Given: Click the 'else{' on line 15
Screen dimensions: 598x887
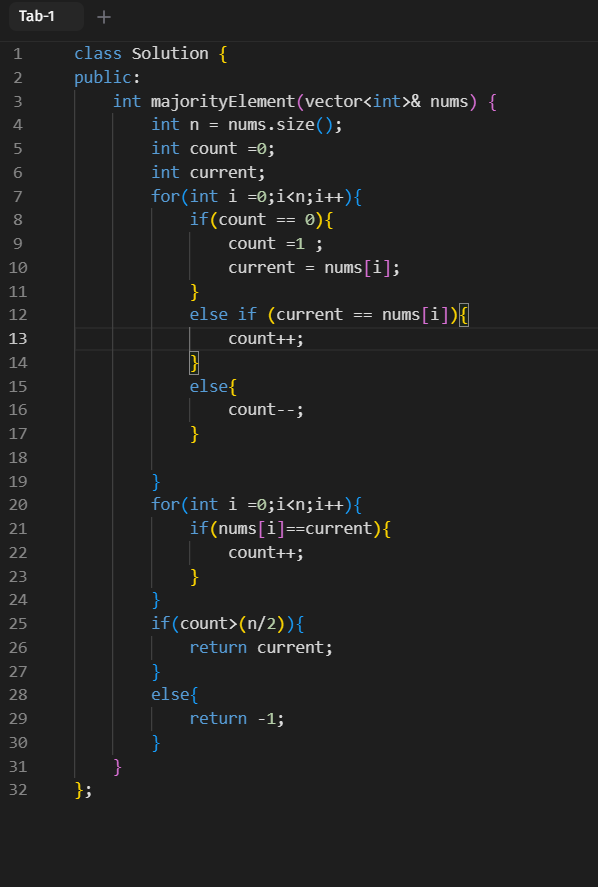Looking at the screenshot, I should click(213, 386).
